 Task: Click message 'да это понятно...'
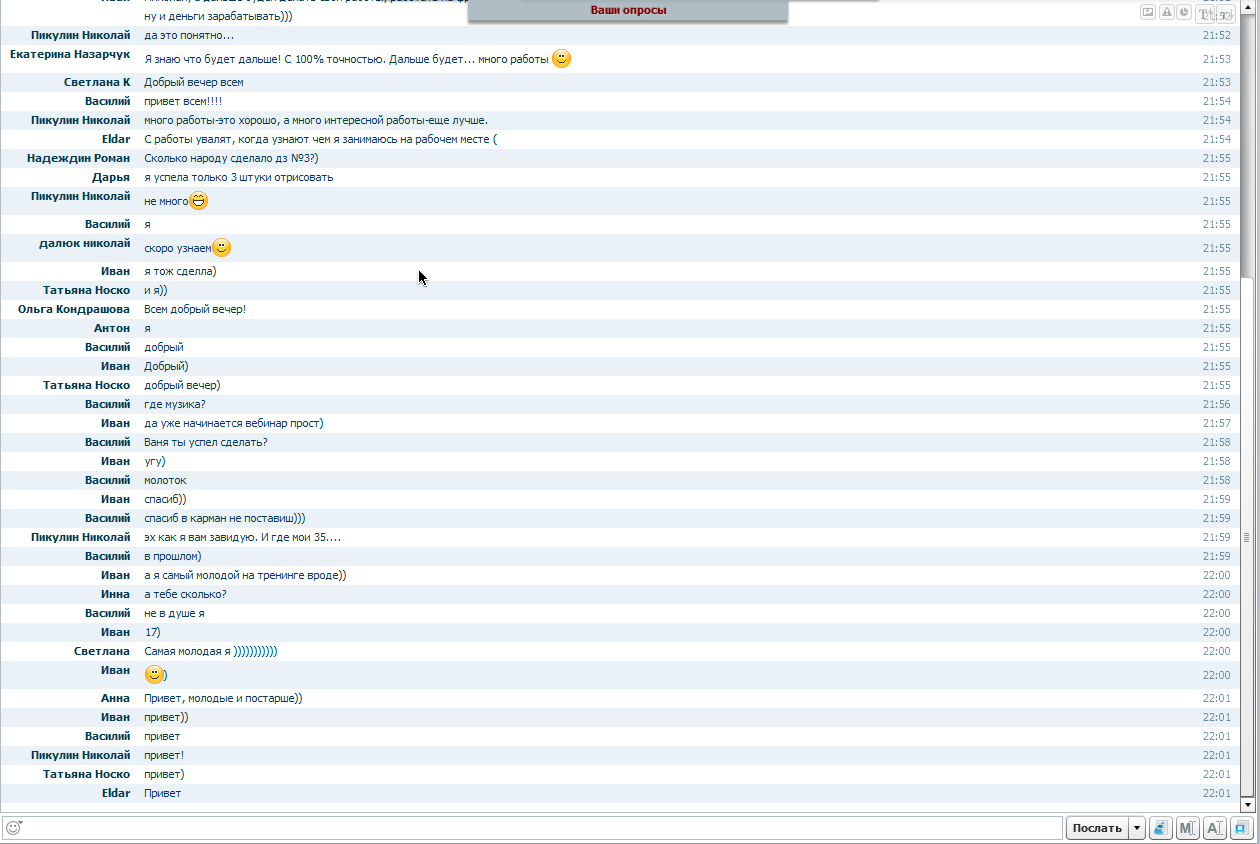189,35
